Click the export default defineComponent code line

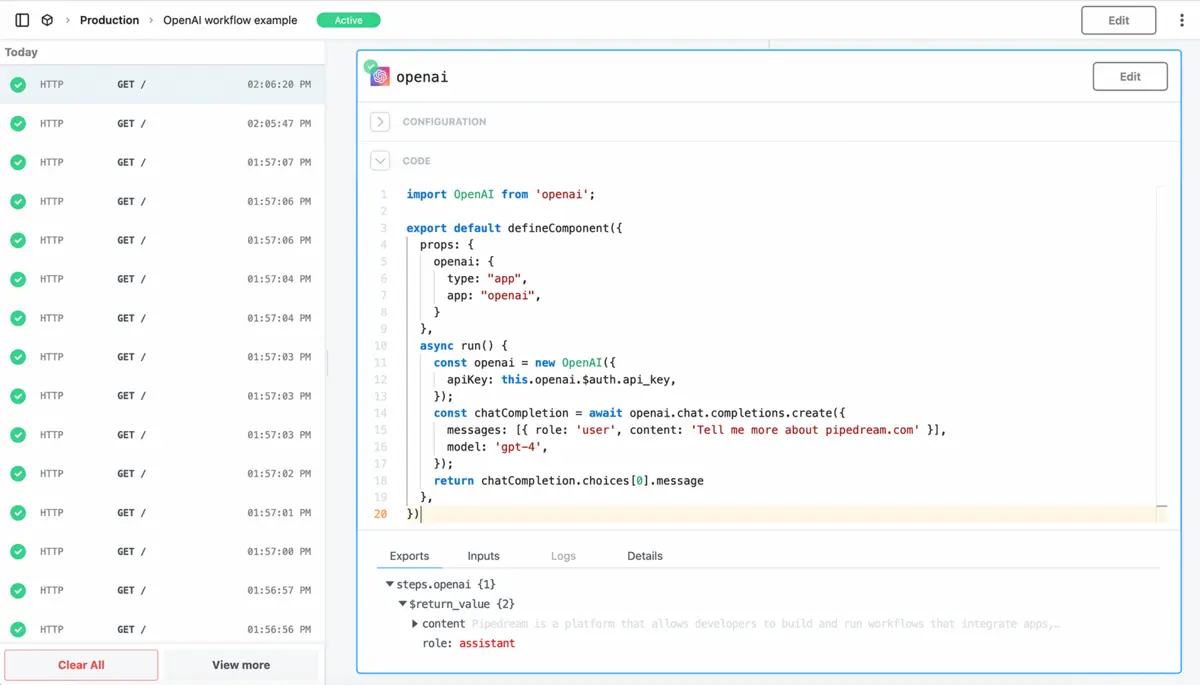coord(514,228)
